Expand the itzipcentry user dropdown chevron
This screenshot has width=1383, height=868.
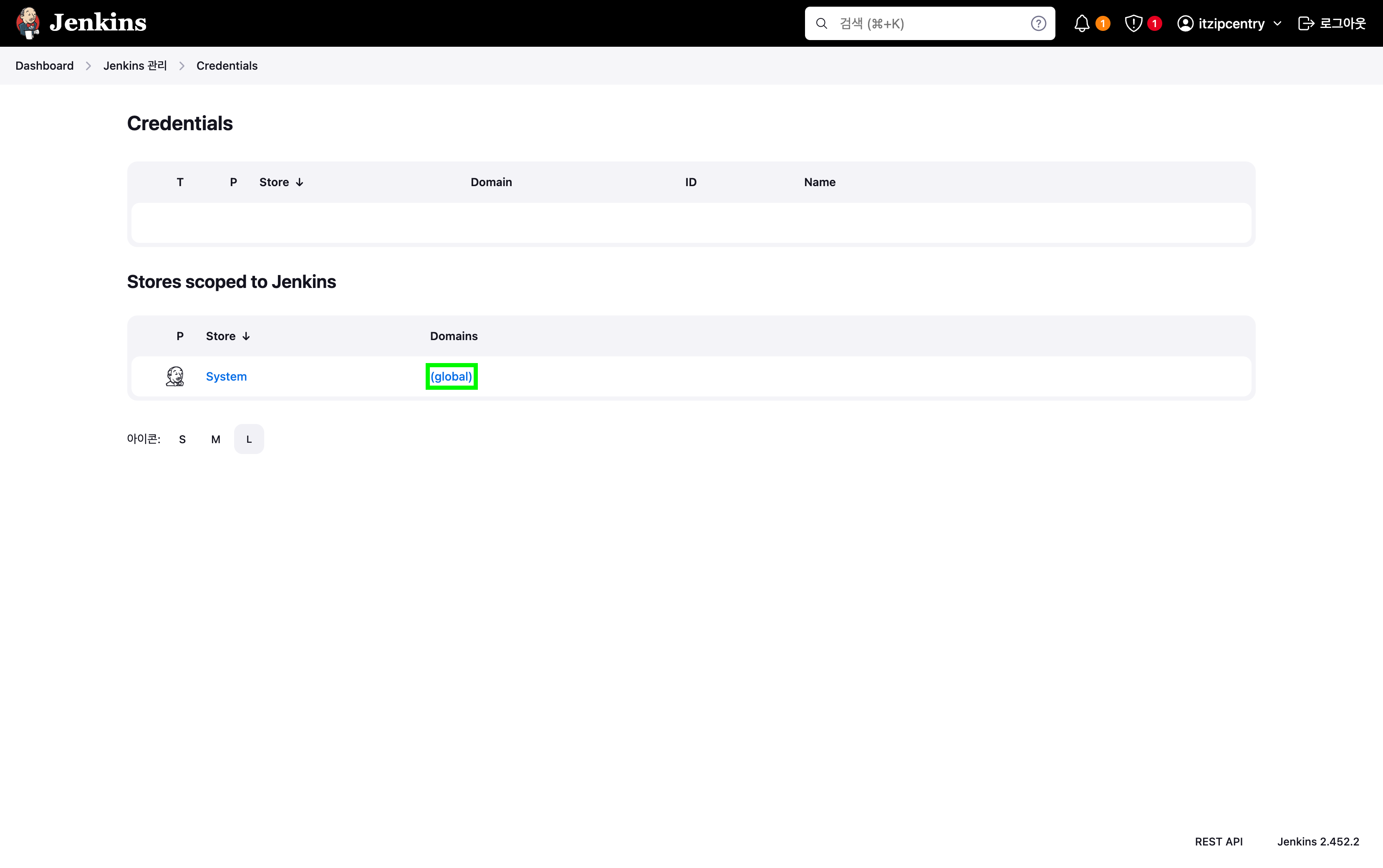coord(1277,23)
